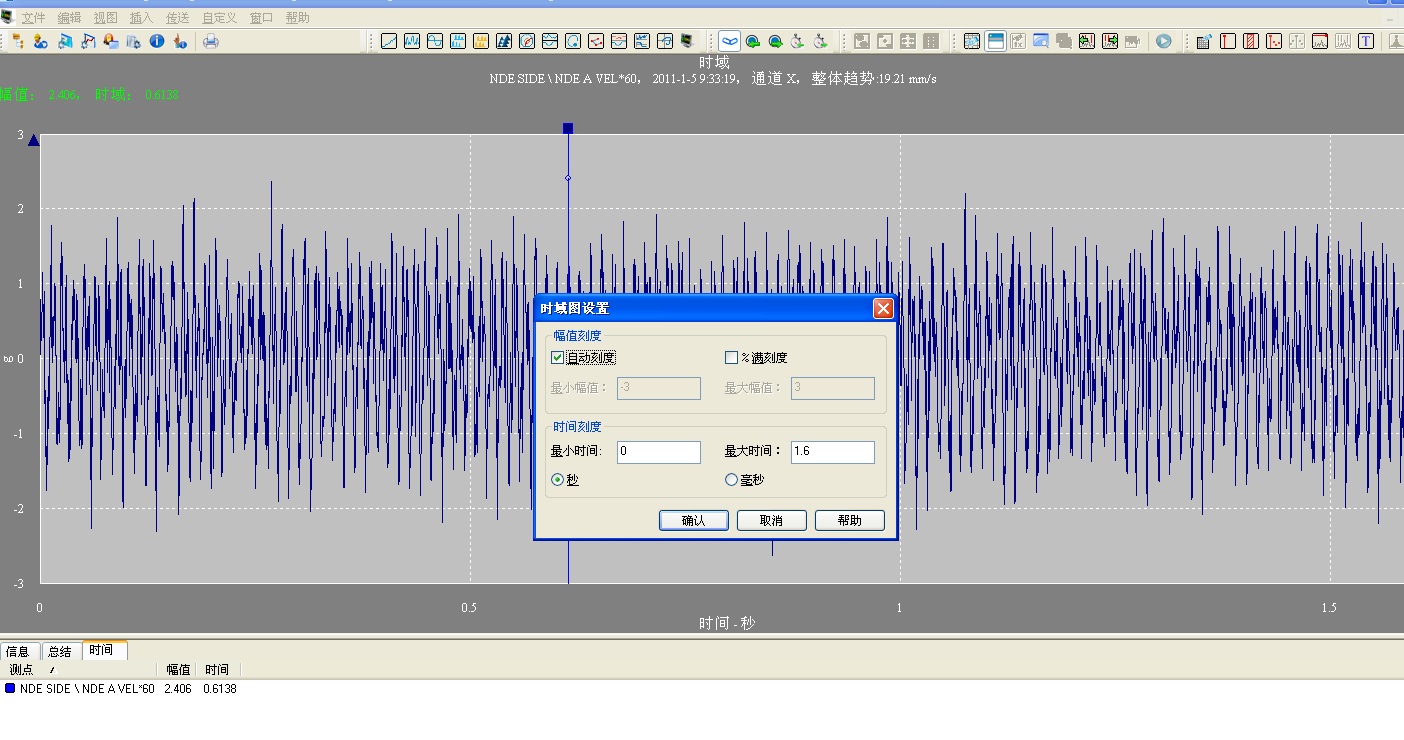Screen dimensions: 1404x740
Task: Switch to the 信息 tab
Action: (18, 651)
